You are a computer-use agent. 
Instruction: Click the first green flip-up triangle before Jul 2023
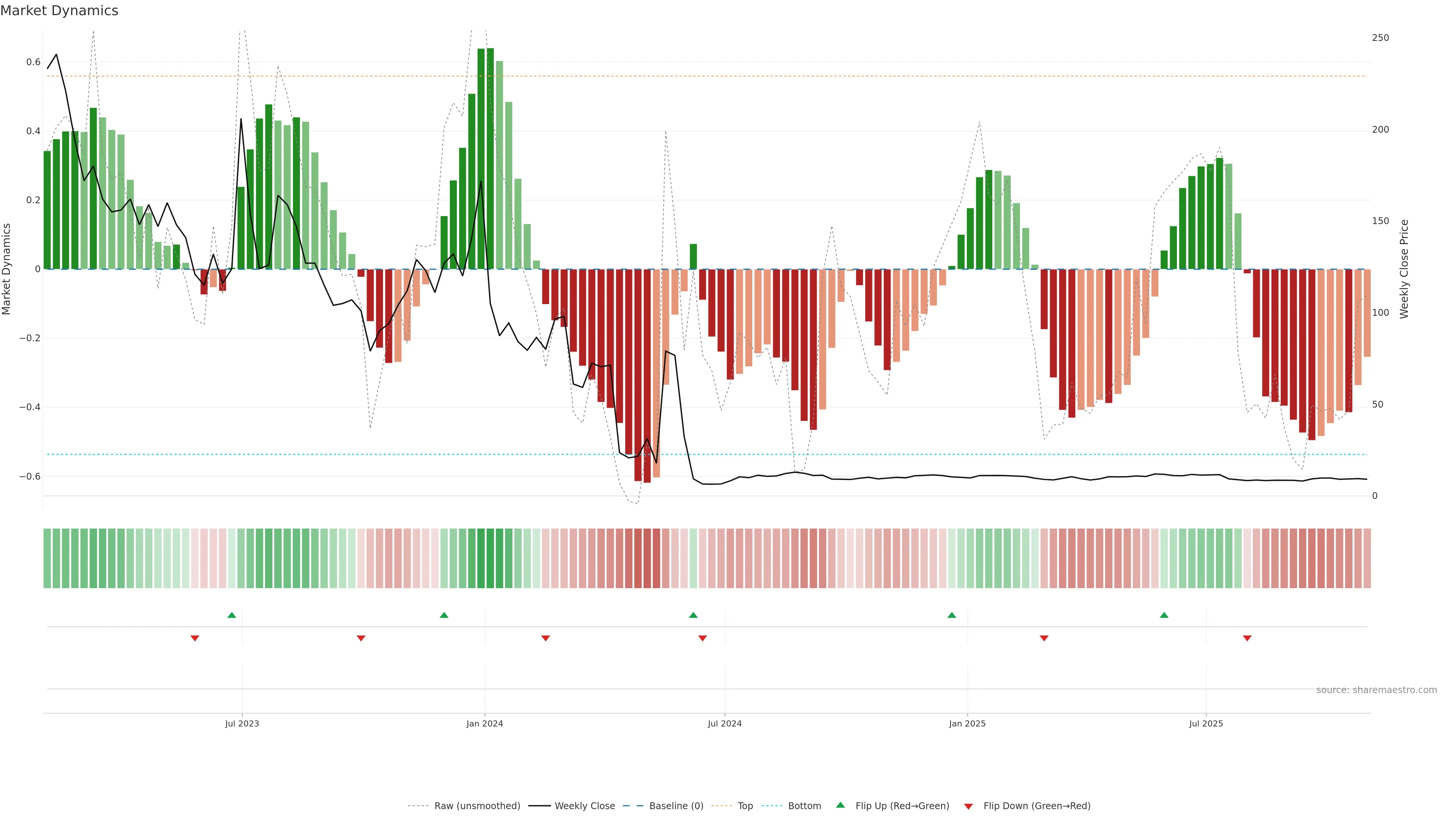[232, 615]
